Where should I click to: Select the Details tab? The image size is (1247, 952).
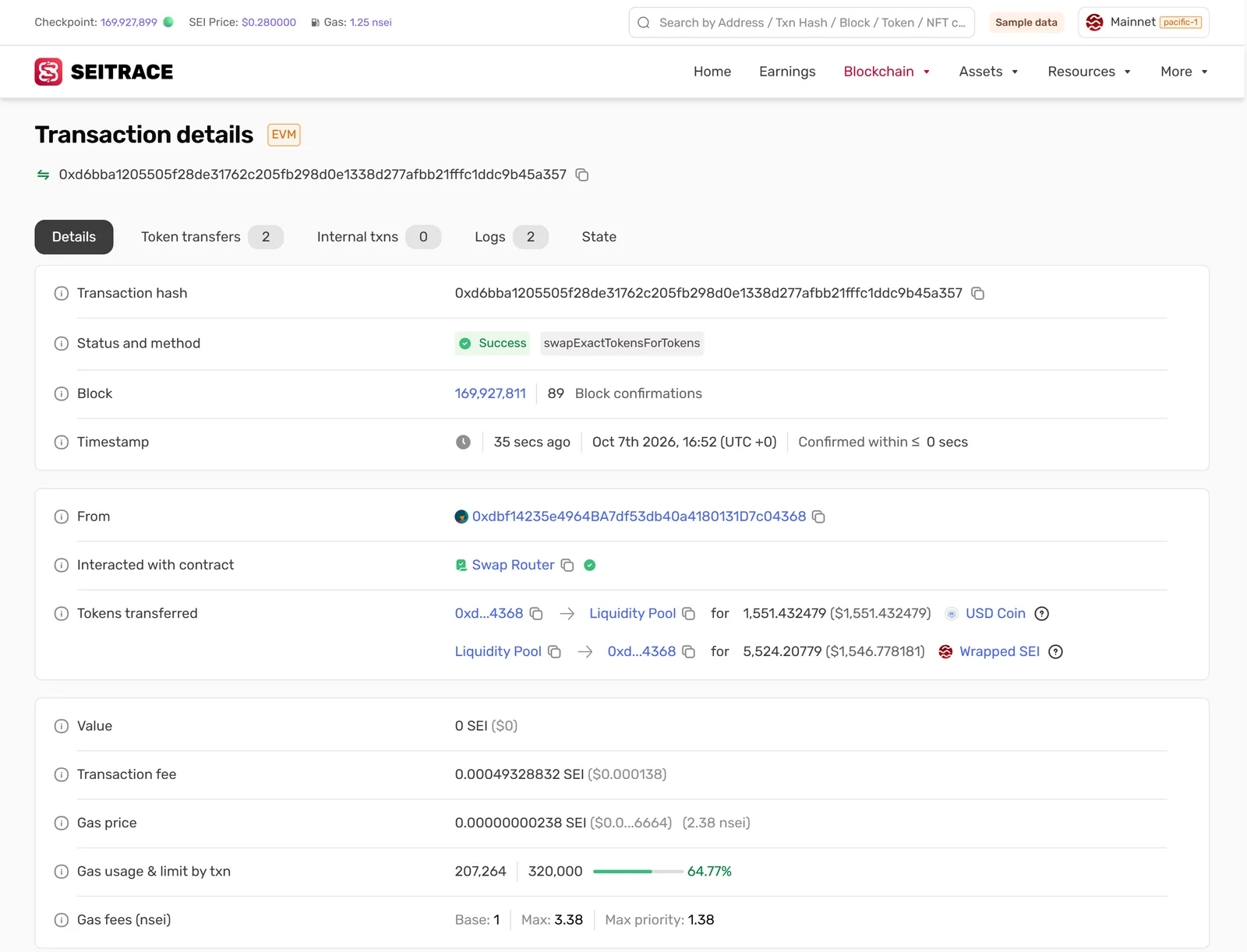click(x=74, y=237)
